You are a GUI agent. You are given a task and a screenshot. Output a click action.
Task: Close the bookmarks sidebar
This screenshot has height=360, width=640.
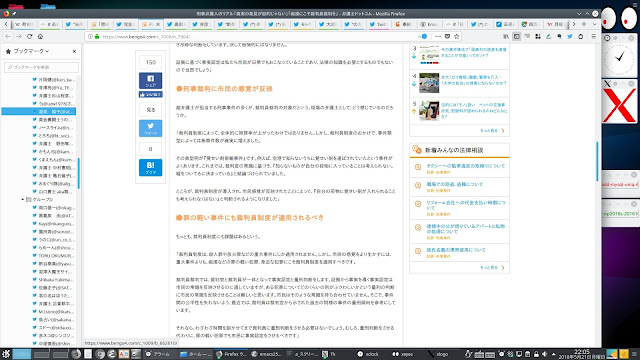click(74, 51)
